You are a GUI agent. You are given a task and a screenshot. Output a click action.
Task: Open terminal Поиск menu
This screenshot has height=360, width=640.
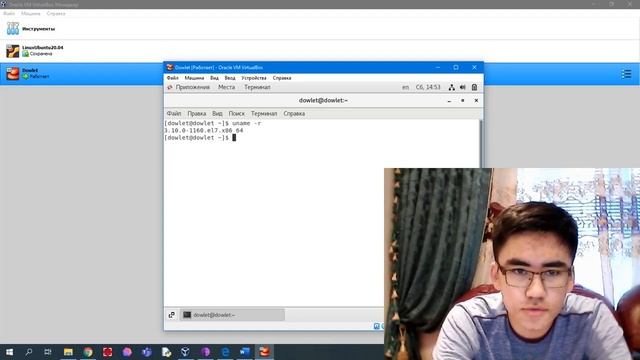click(237, 113)
